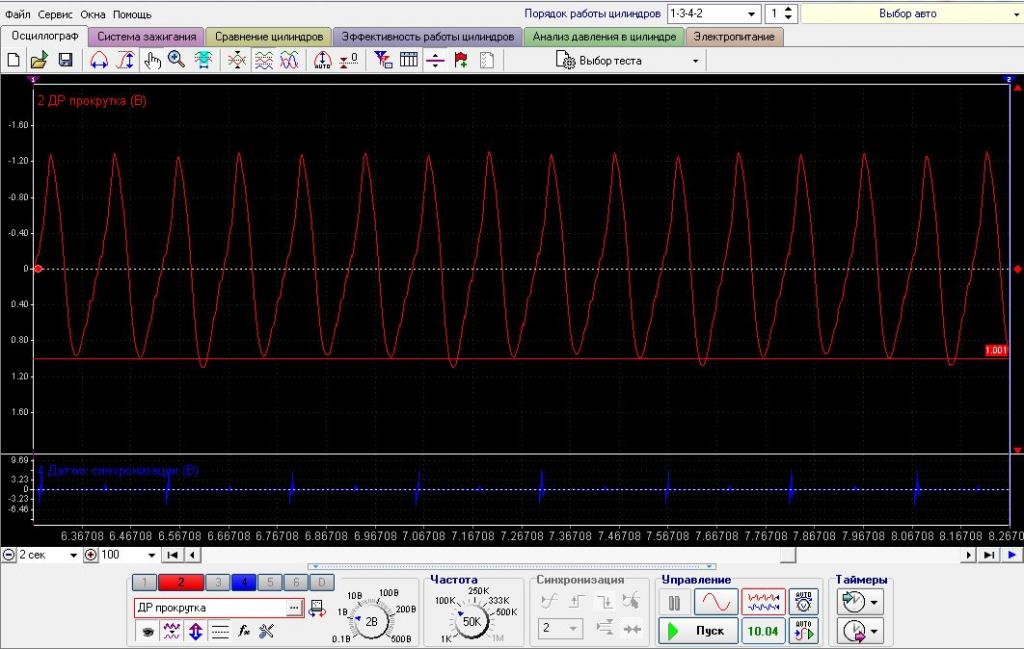Open the Окна menu
The image size is (1024, 649).
click(93, 14)
